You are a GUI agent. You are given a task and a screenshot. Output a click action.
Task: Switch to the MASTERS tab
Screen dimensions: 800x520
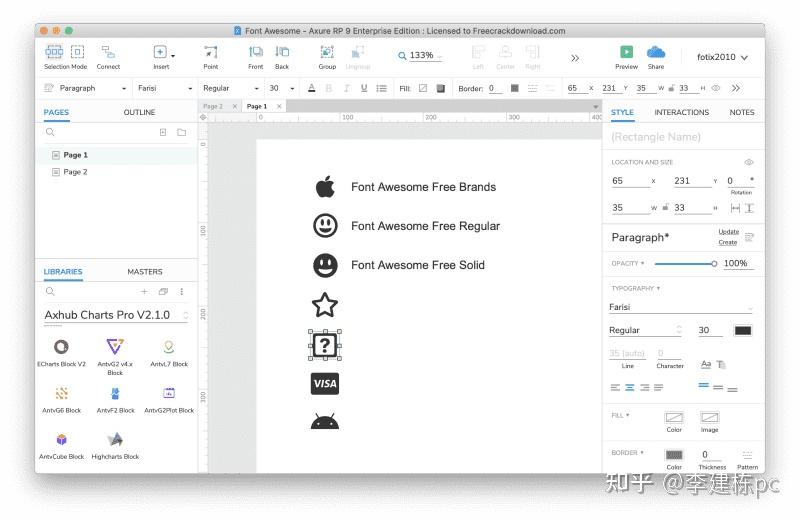pyautogui.click(x=145, y=271)
